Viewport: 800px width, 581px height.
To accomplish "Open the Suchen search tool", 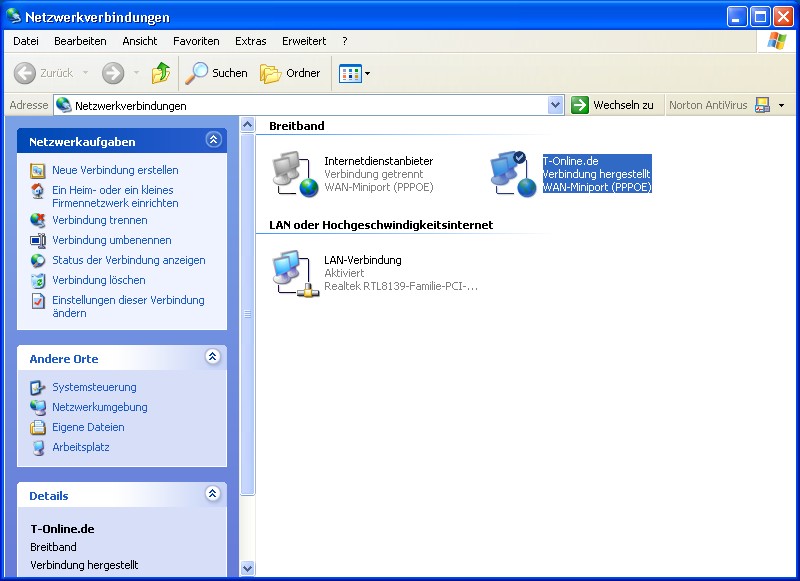I will 217,73.
